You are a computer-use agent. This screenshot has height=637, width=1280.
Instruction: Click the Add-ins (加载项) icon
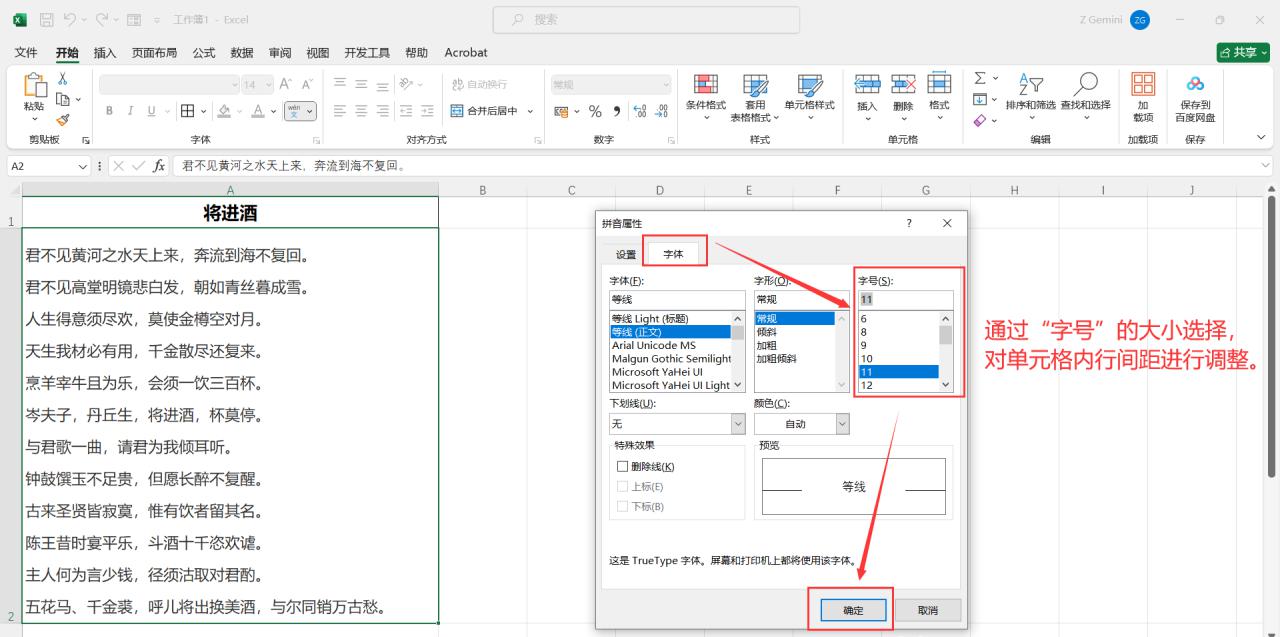pyautogui.click(x=1143, y=85)
